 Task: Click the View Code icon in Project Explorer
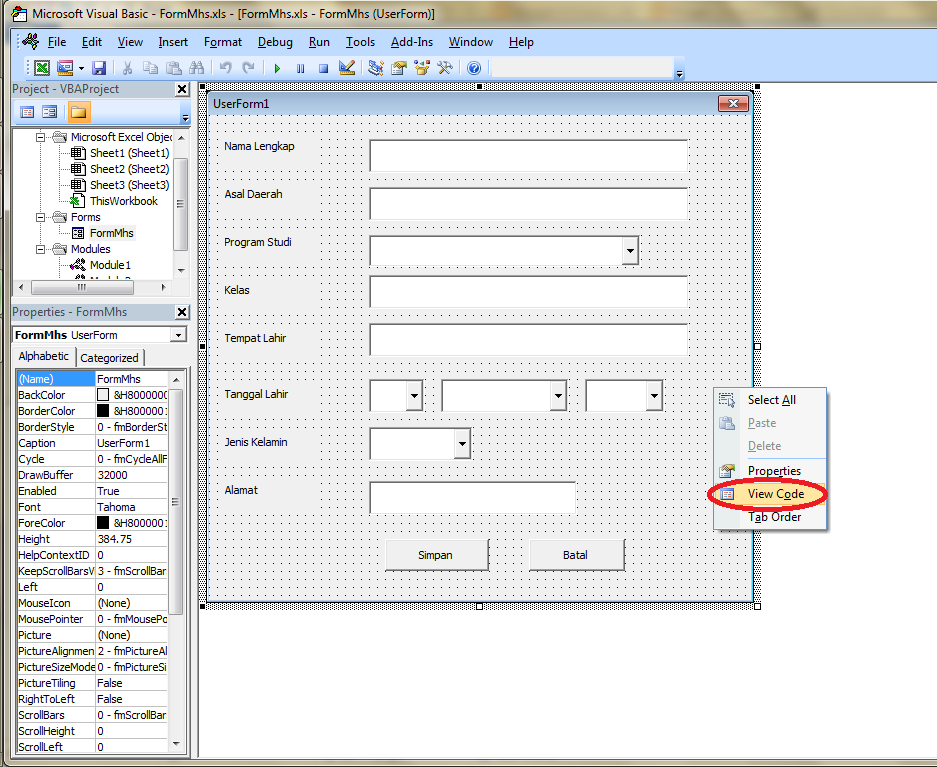[x=27, y=110]
